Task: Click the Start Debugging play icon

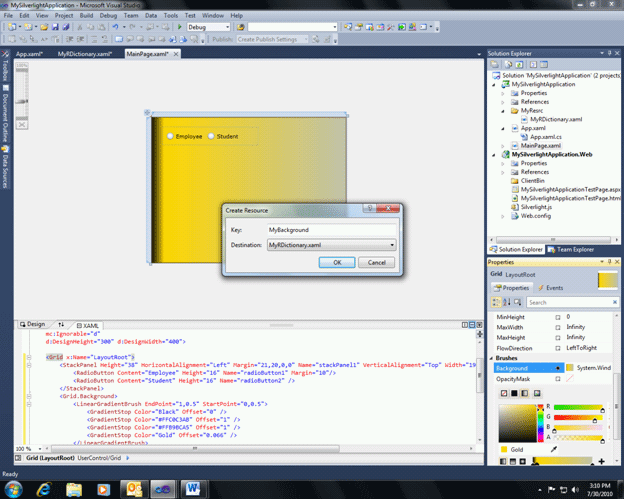Action: tap(180, 27)
